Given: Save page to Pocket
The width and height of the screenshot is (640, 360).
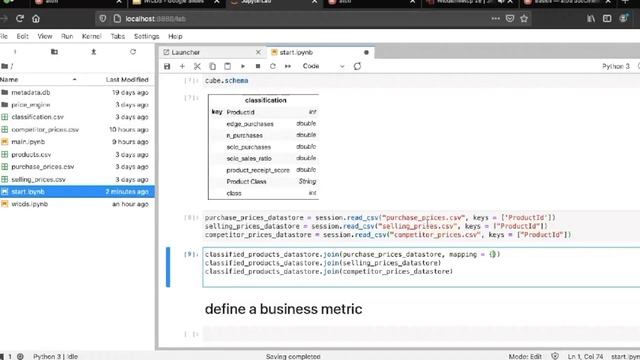Looking at the screenshot, I should tap(510, 19).
